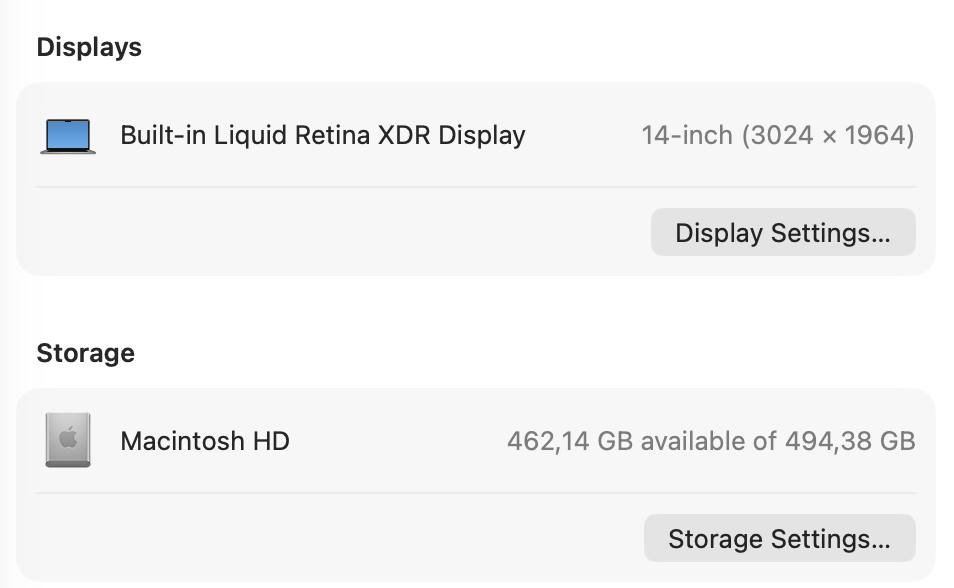Select the Macintosh HD volume name
Screen dimensions: 954x588
tap(203, 441)
